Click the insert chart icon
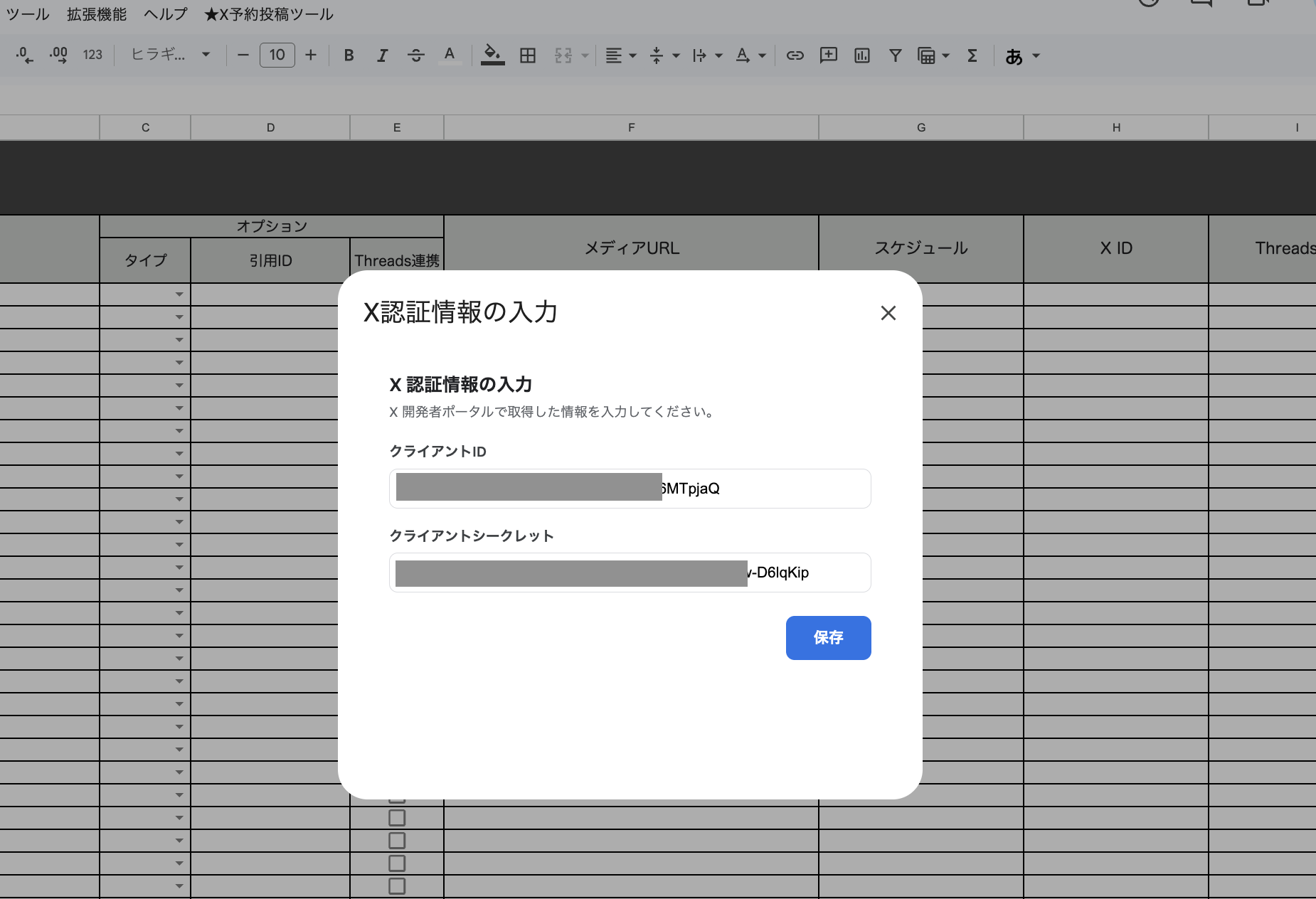1316x899 pixels. [862, 55]
